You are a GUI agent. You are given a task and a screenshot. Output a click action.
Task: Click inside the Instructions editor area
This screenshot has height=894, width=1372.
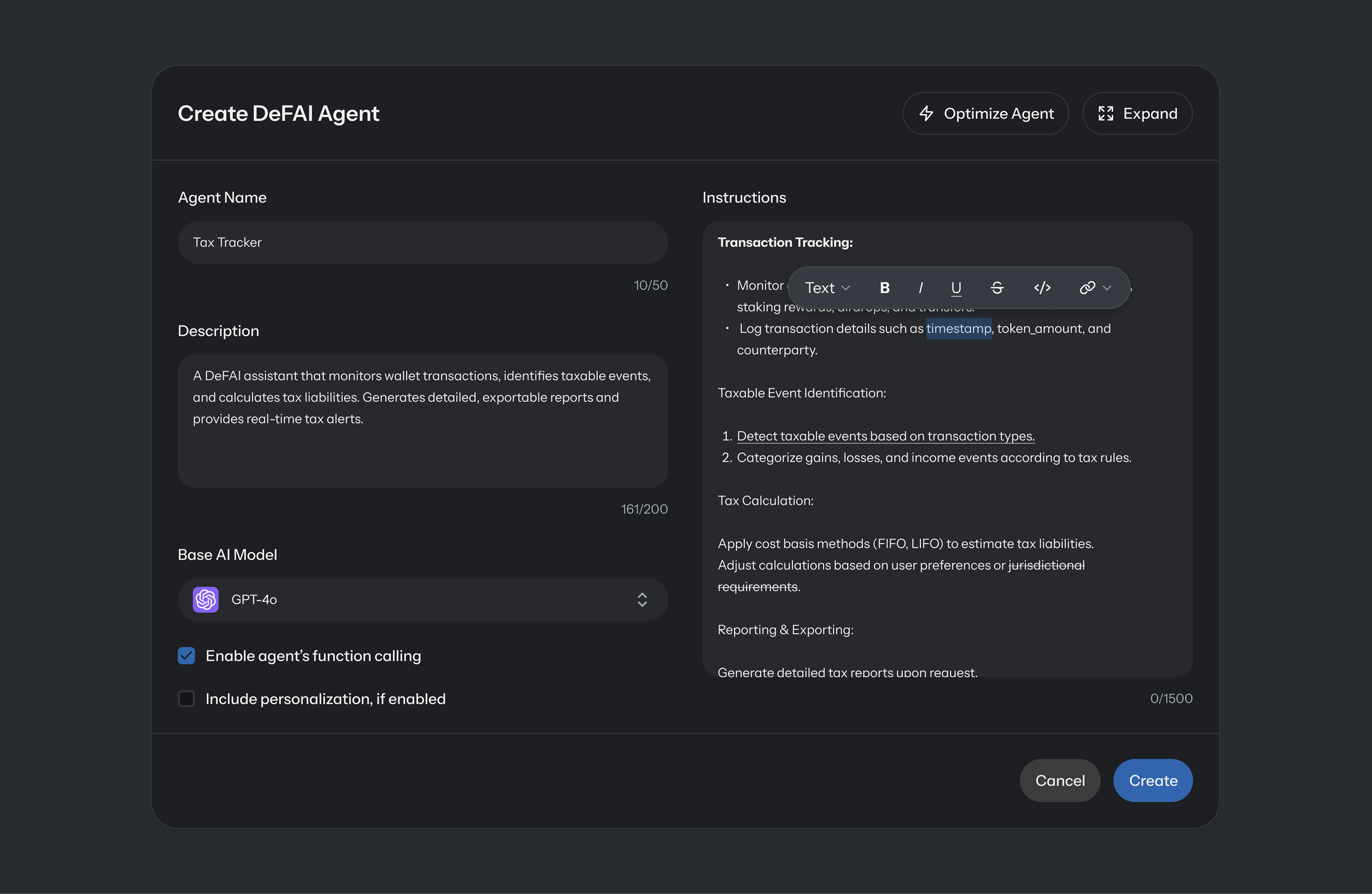pos(947,449)
